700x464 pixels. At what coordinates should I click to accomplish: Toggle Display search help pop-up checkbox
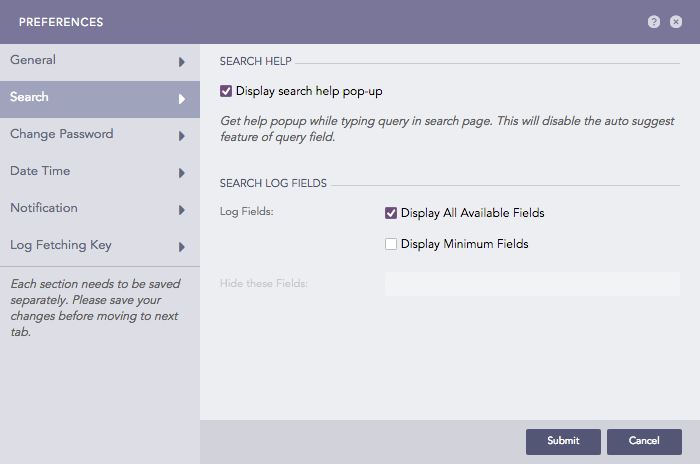click(x=226, y=91)
